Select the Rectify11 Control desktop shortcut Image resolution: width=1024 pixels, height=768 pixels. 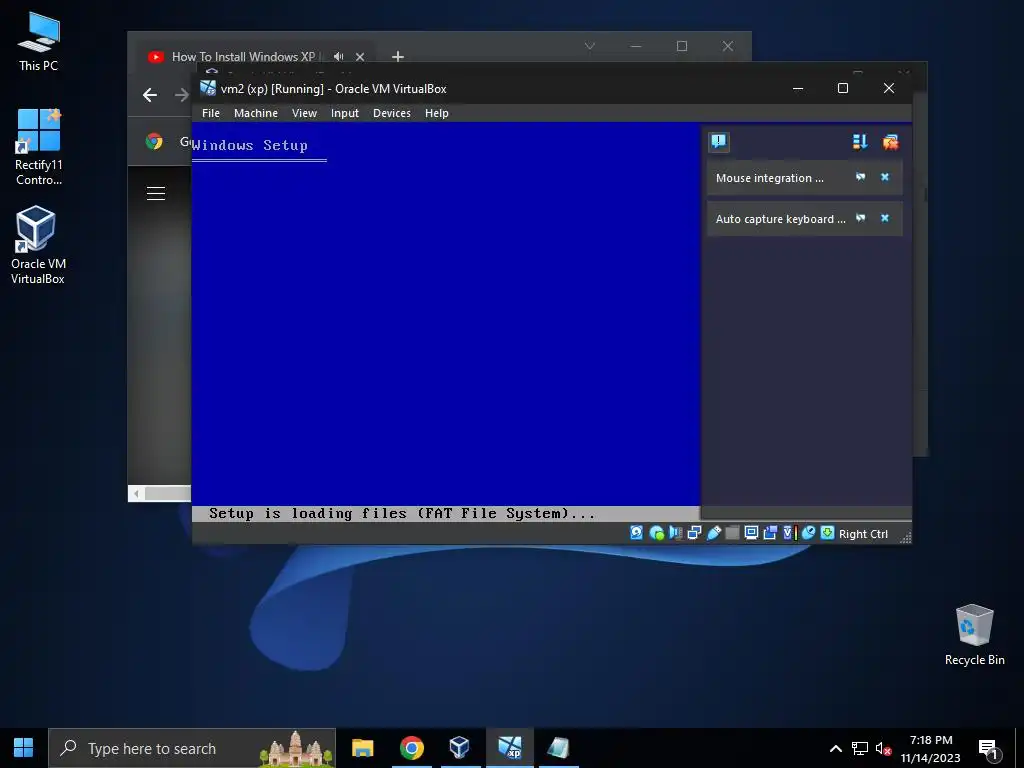click(39, 147)
